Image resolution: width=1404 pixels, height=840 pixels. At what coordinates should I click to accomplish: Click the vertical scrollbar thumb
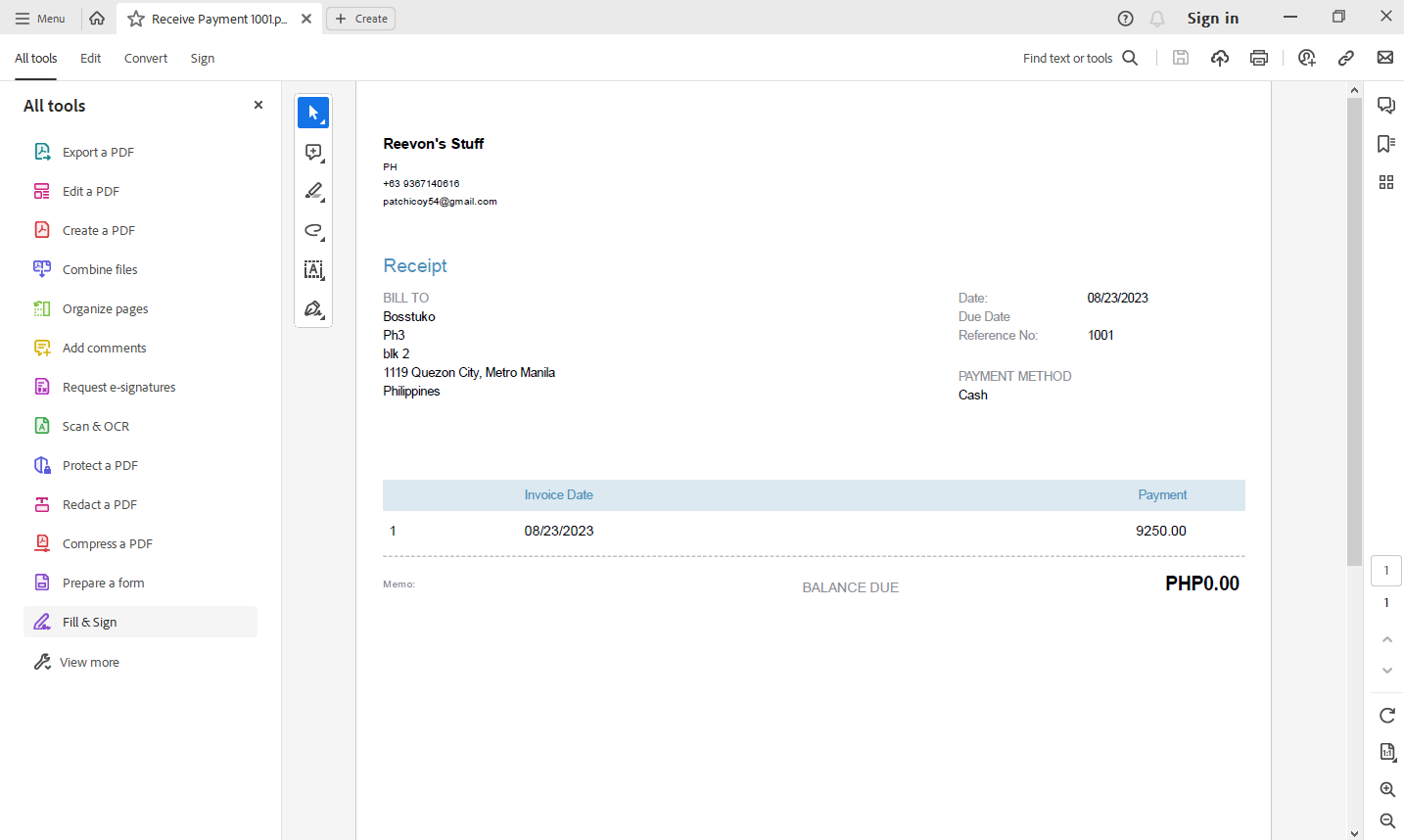(x=1354, y=333)
